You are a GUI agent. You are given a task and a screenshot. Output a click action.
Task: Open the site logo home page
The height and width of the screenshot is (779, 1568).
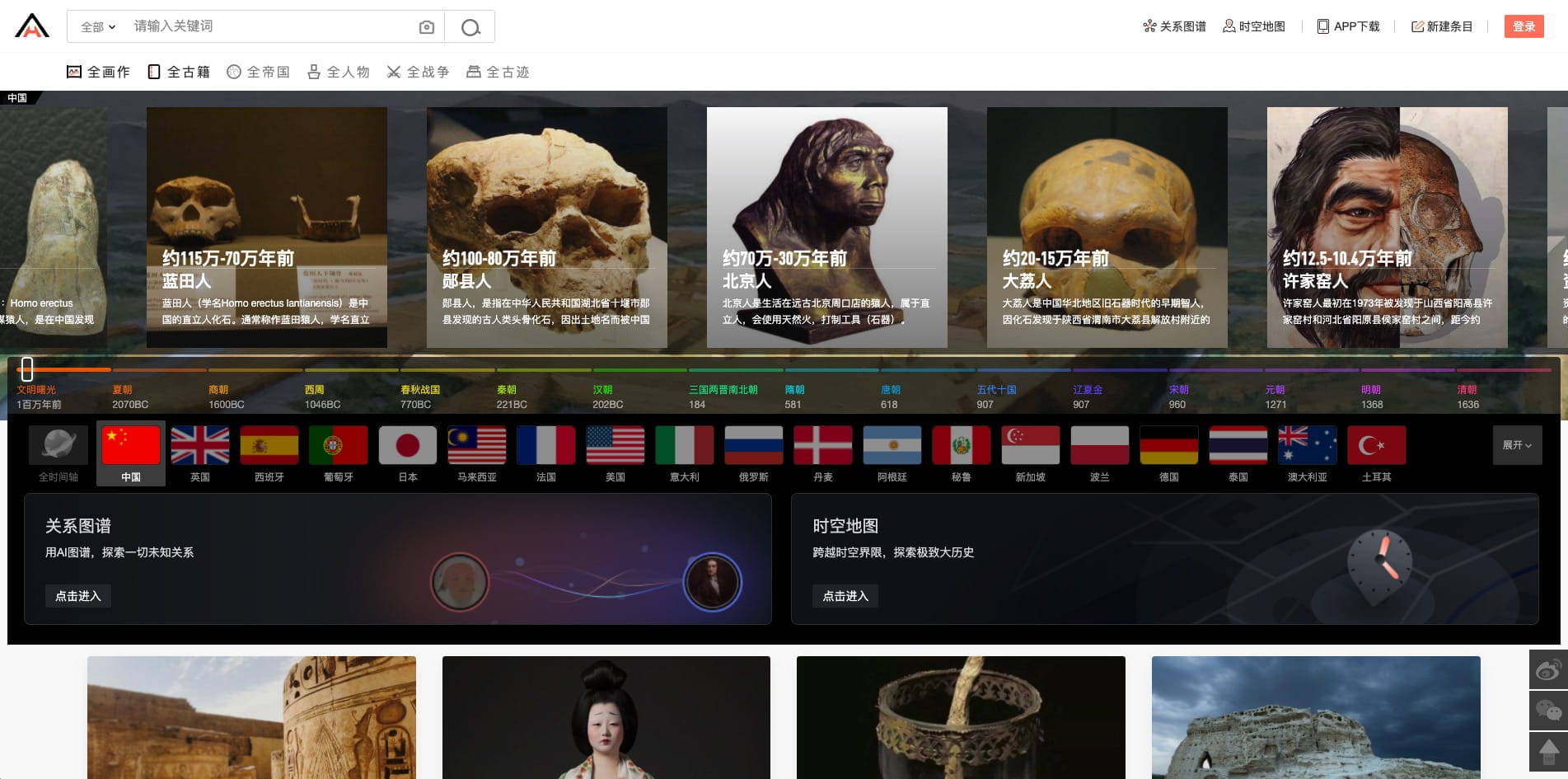(x=32, y=26)
